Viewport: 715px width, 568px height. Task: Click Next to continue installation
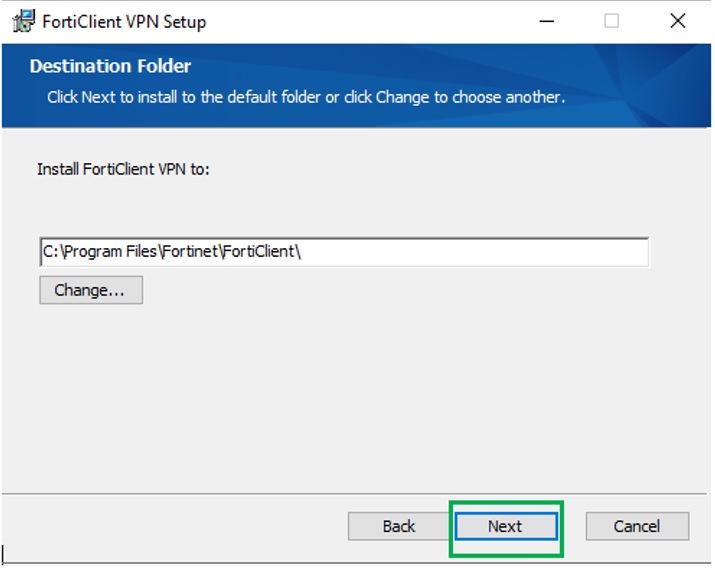tap(505, 527)
